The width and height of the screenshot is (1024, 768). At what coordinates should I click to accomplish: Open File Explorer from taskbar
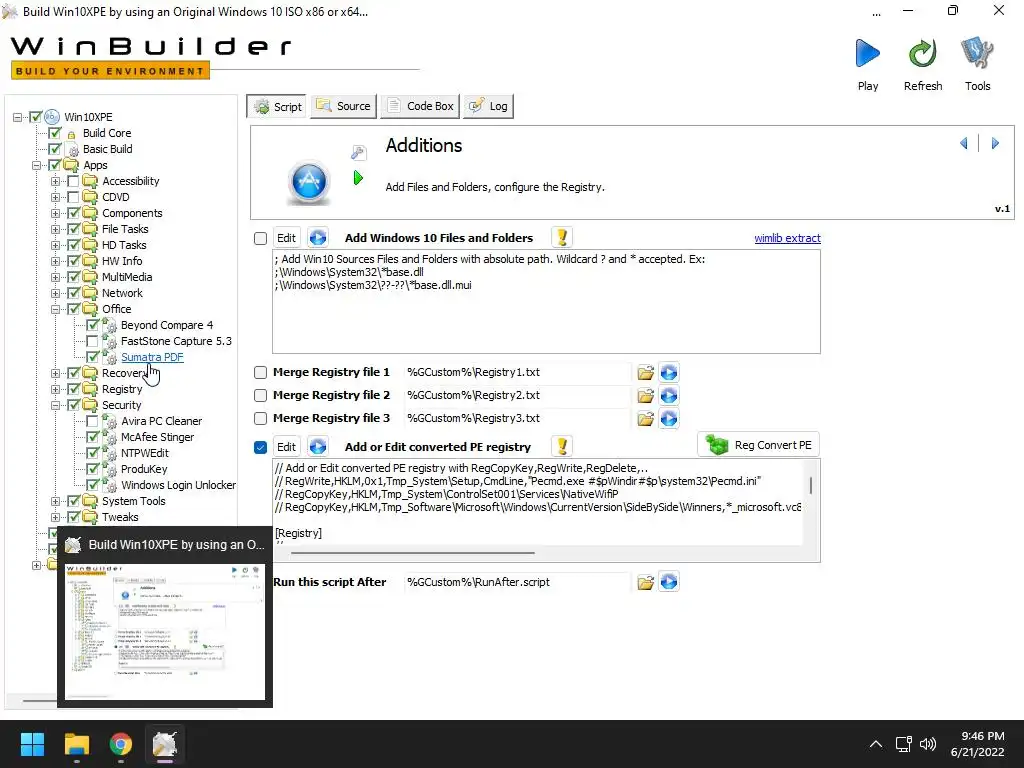tap(76, 744)
